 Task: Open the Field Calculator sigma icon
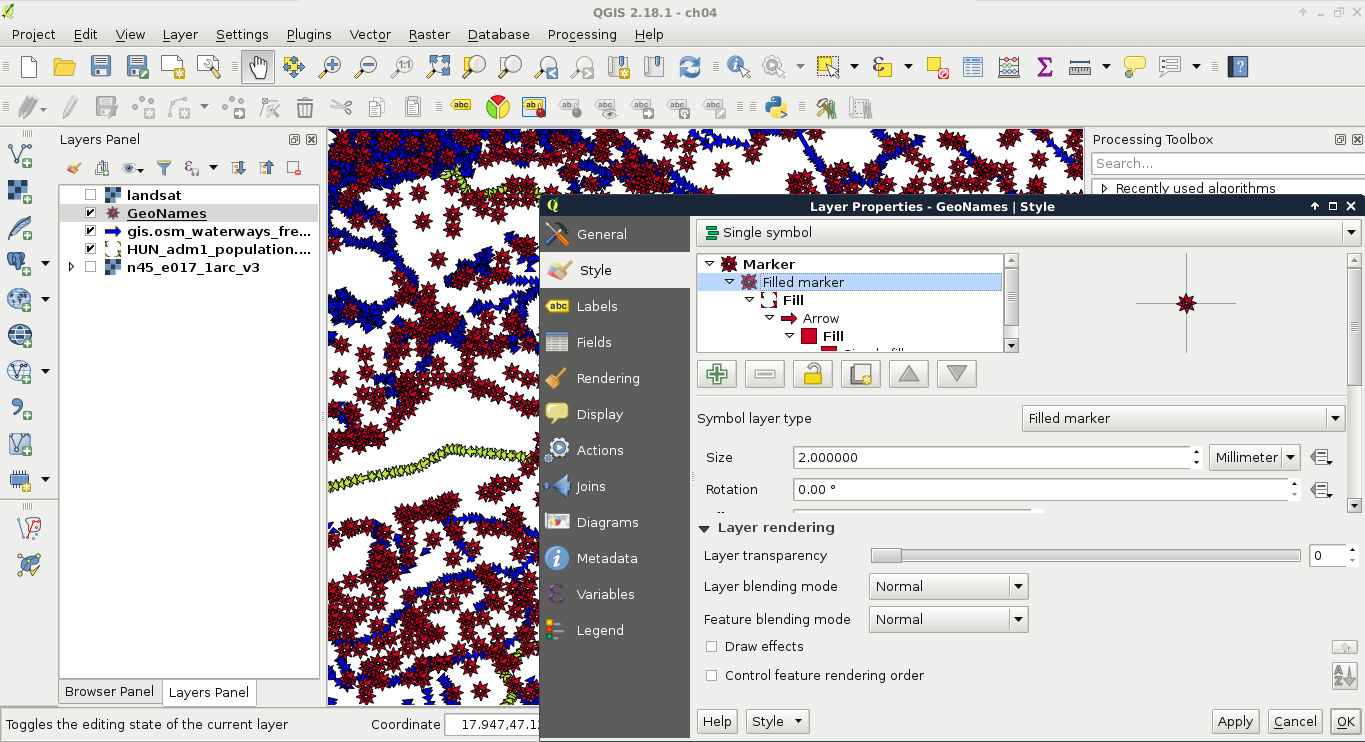(1045, 67)
